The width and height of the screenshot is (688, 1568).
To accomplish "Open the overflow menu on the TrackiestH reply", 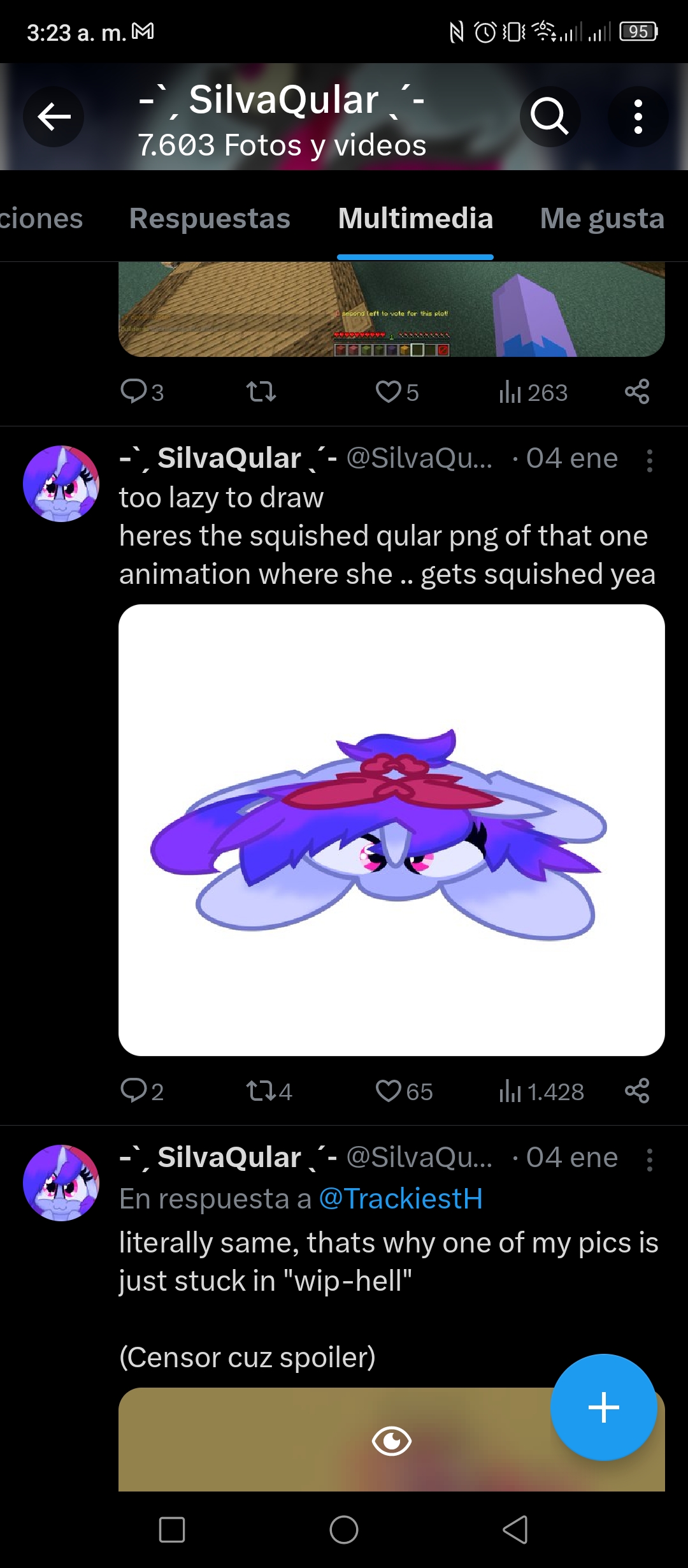I will [x=649, y=1159].
